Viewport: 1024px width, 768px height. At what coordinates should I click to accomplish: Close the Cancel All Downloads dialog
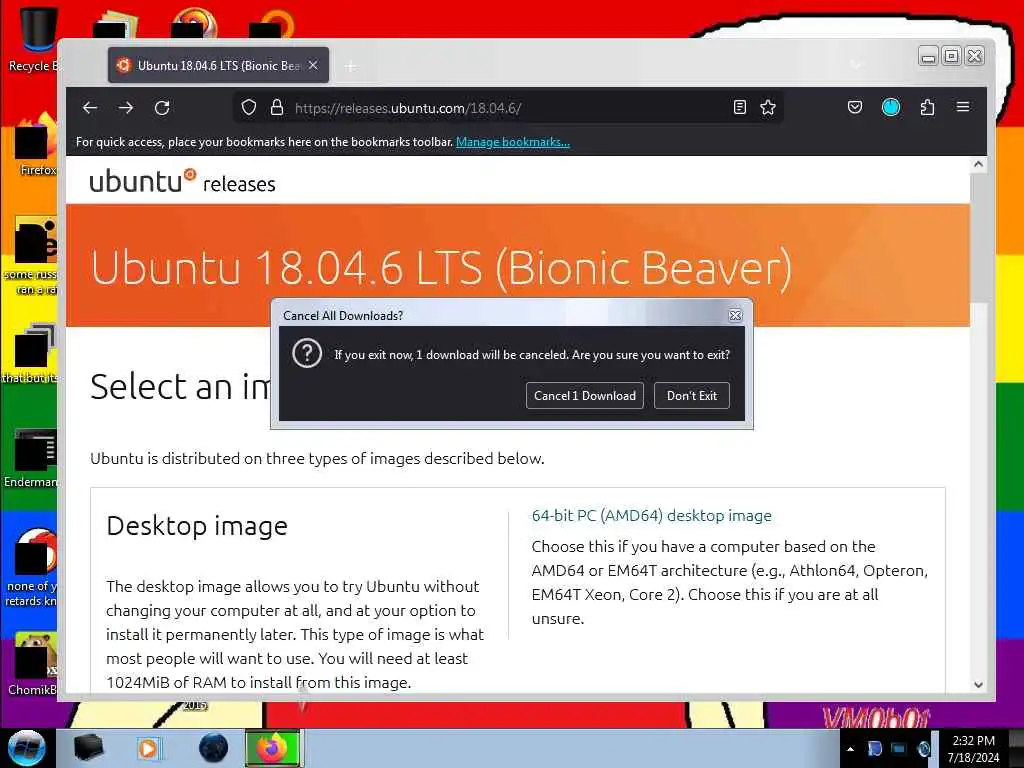[735, 315]
